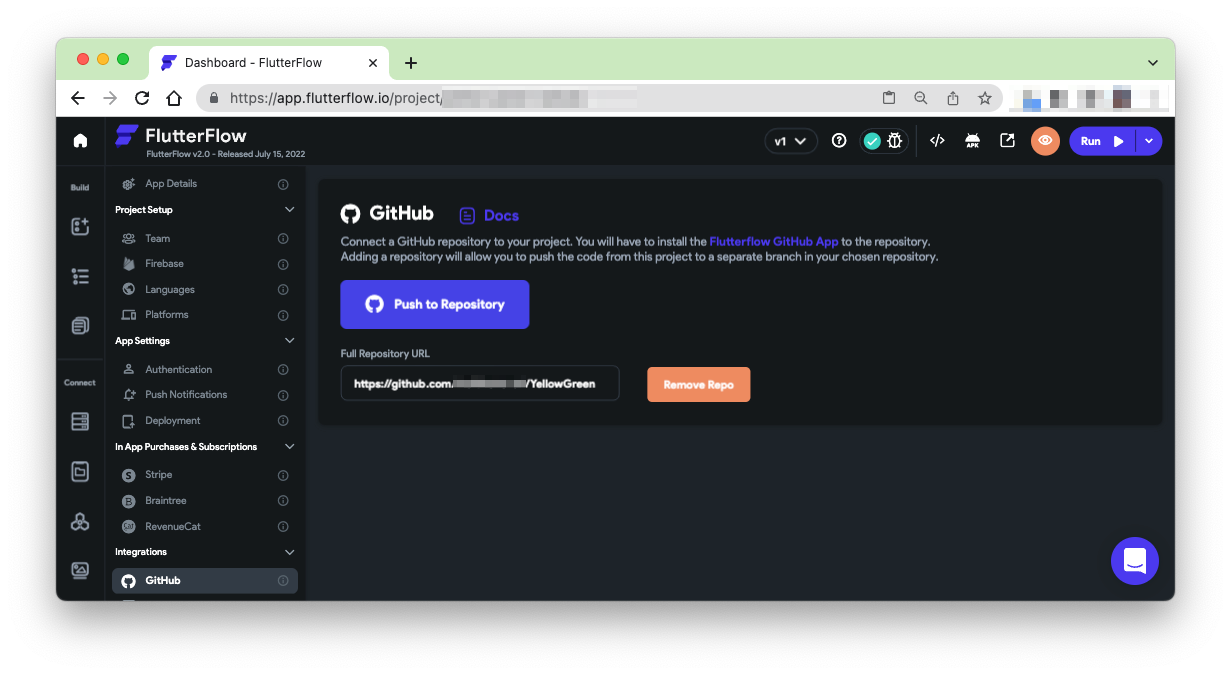1231x675 pixels.
Task: Click the FlutterFlow logo
Action: 181,136
